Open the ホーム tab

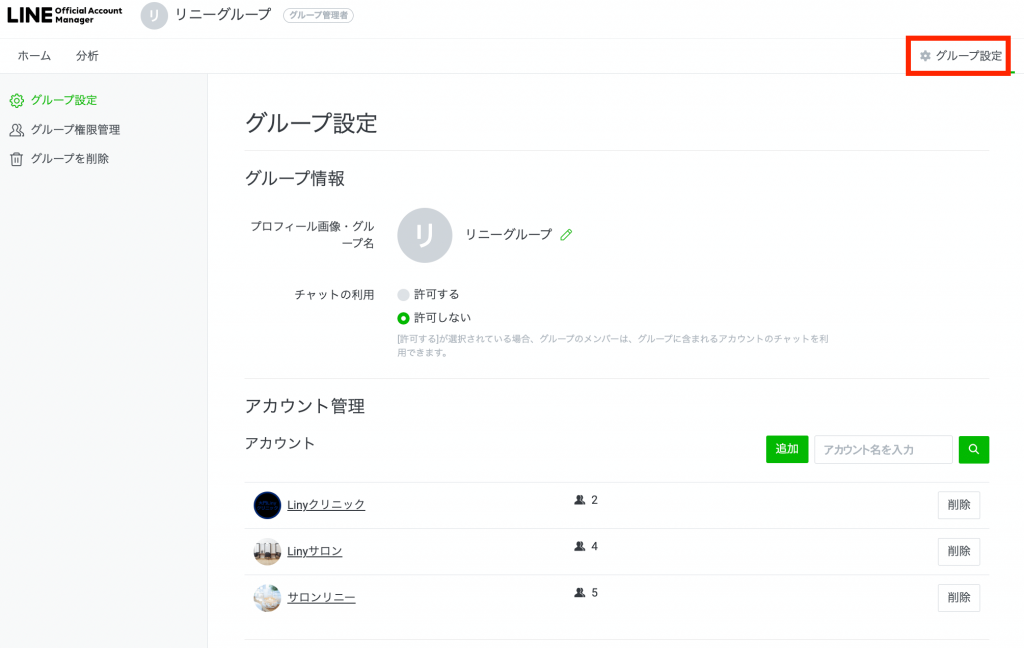(x=33, y=56)
